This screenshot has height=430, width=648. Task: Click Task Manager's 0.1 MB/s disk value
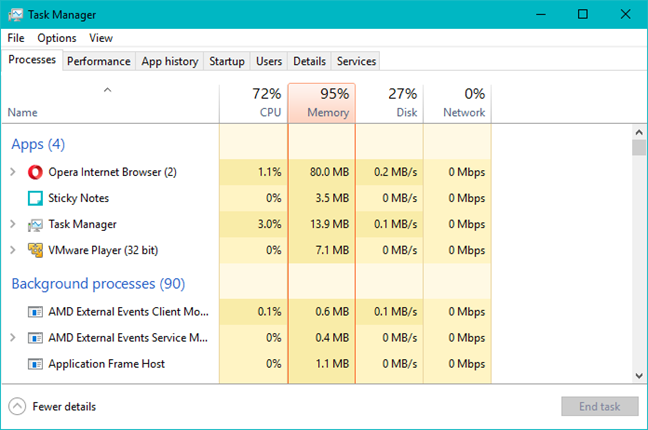395,224
